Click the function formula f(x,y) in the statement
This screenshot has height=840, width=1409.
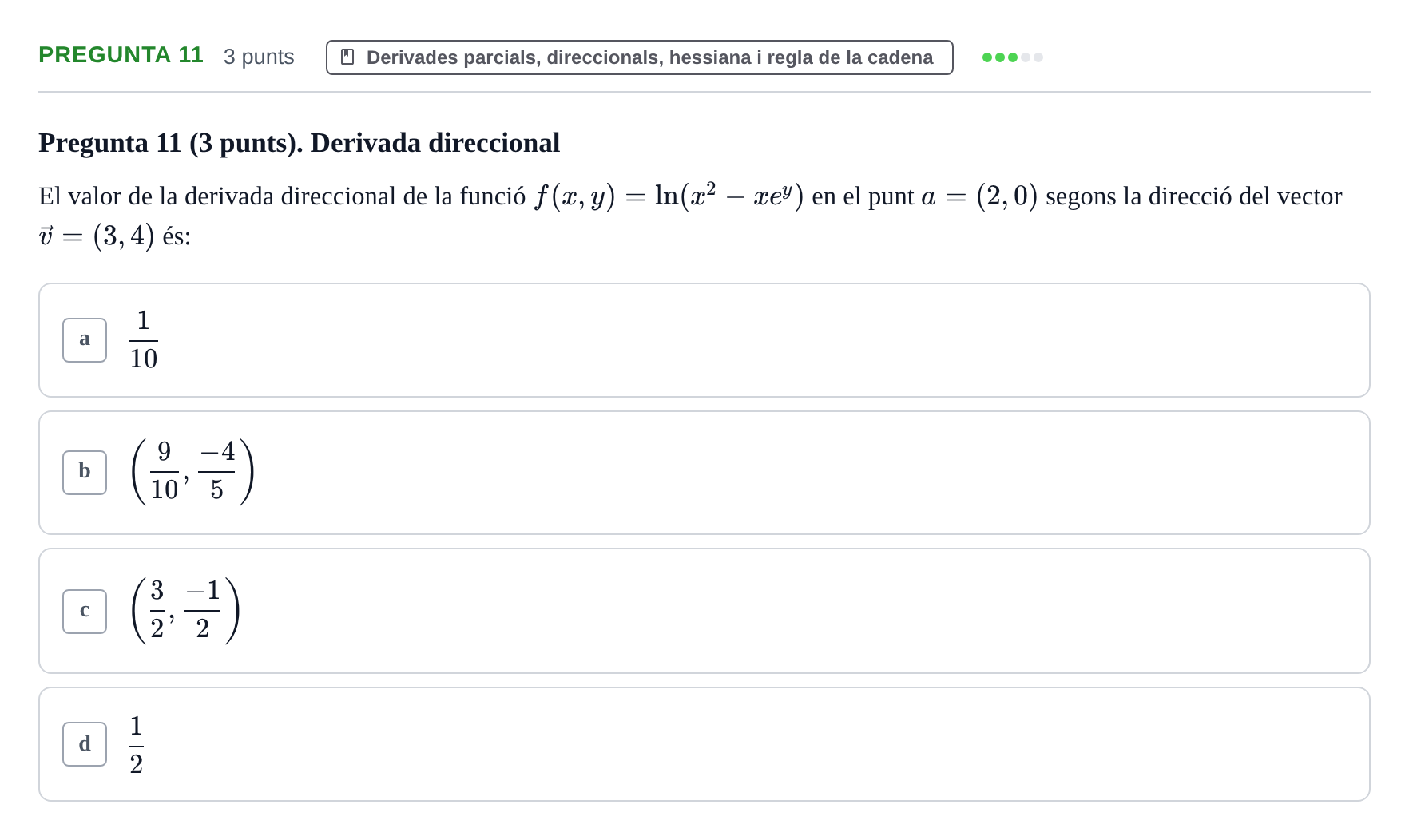tap(669, 196)
